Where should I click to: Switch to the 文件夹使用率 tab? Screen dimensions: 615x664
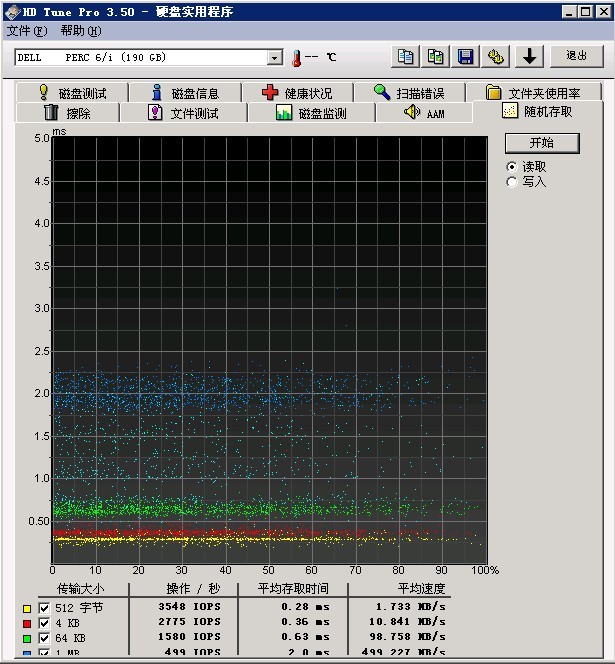click(x=534, y=92)
